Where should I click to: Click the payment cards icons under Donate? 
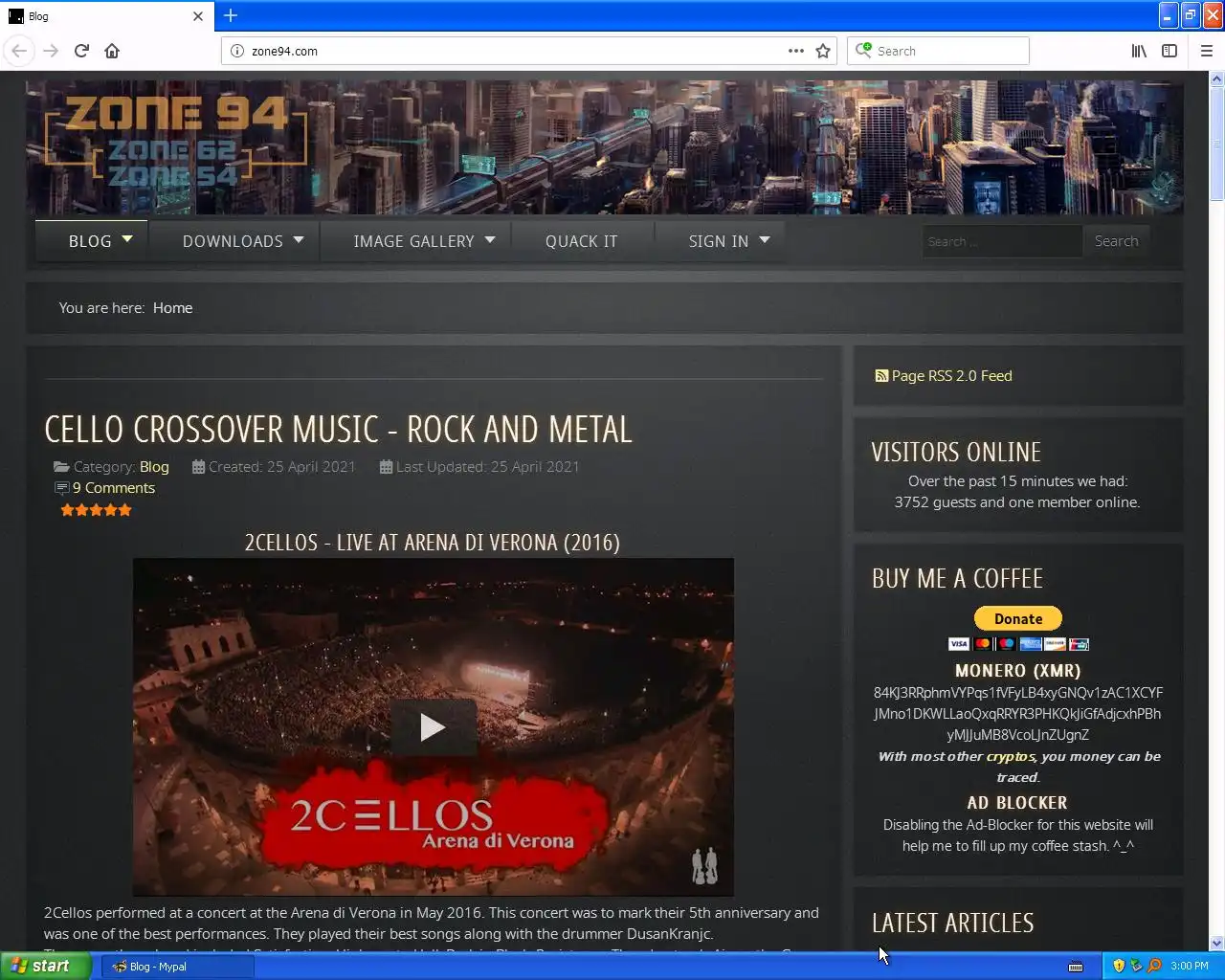(x=1018, y=644)
